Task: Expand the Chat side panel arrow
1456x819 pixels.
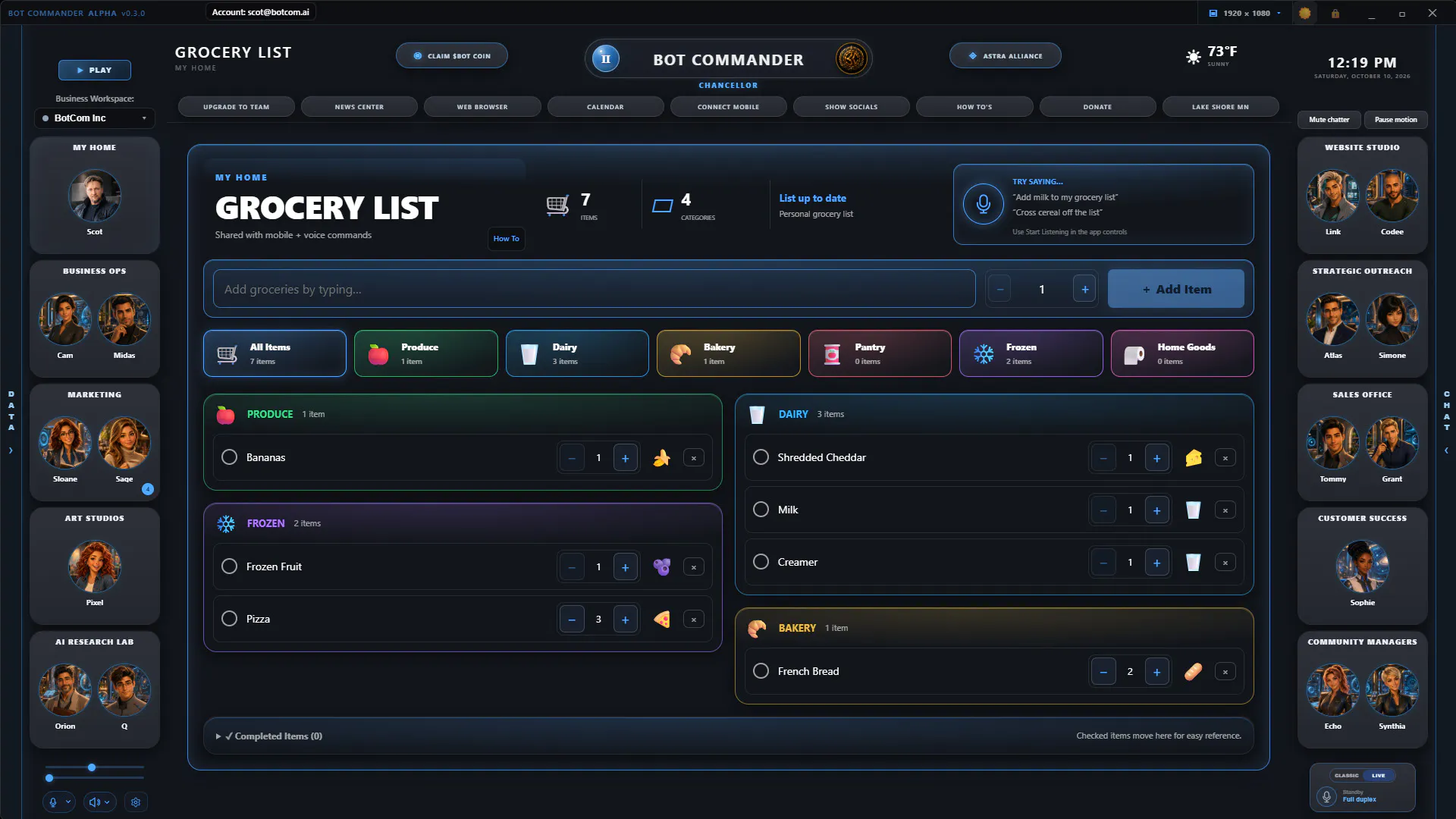Action: [1446, 450]
